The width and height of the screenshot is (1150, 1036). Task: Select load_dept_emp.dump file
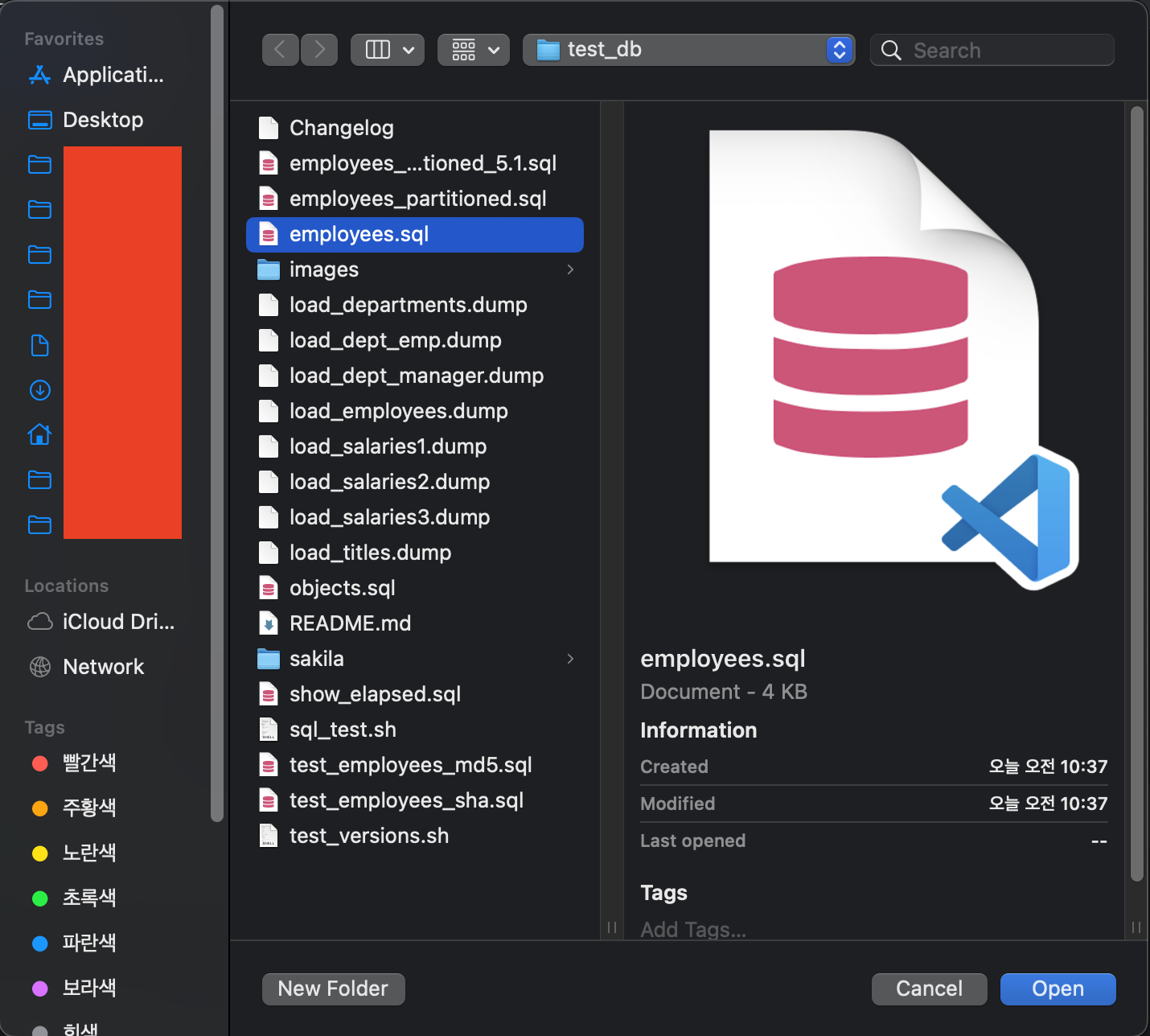tap(415, 340)
